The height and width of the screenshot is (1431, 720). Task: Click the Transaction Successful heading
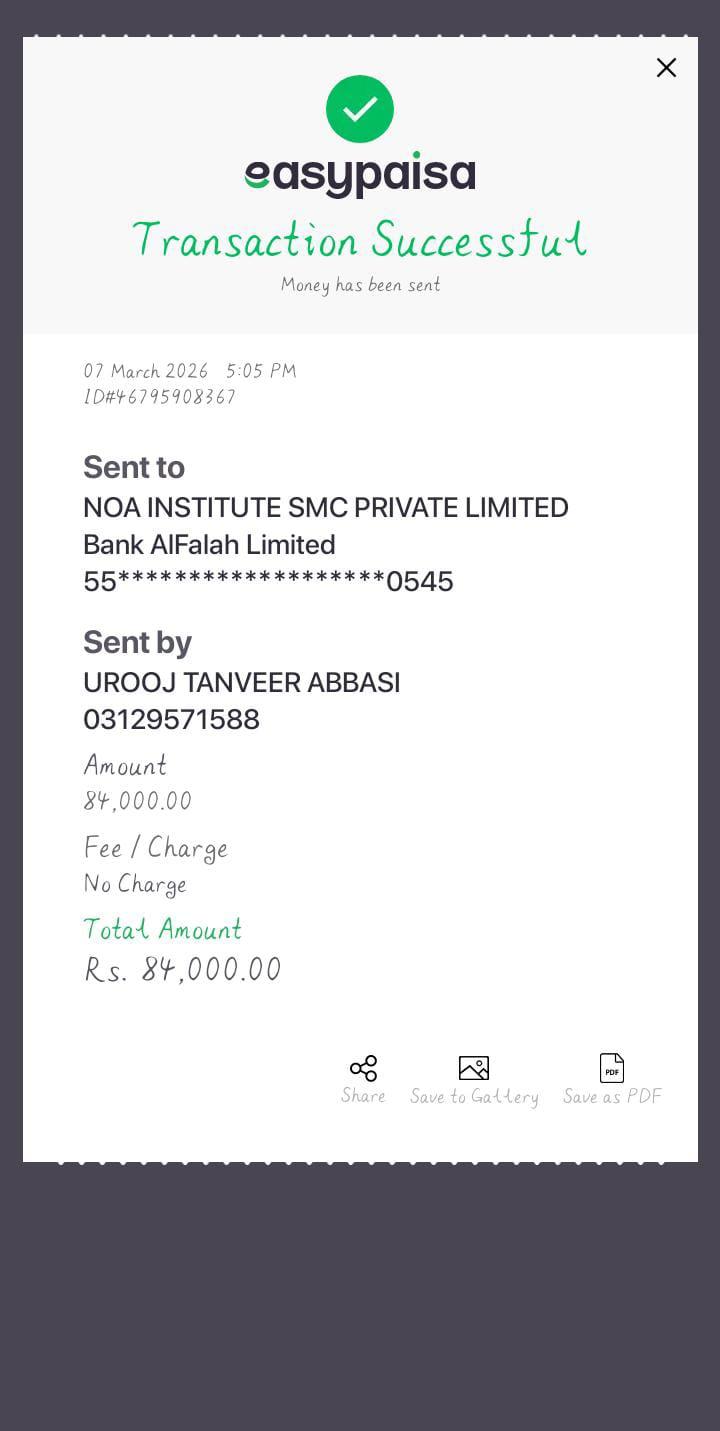click(x=360, y=240)
